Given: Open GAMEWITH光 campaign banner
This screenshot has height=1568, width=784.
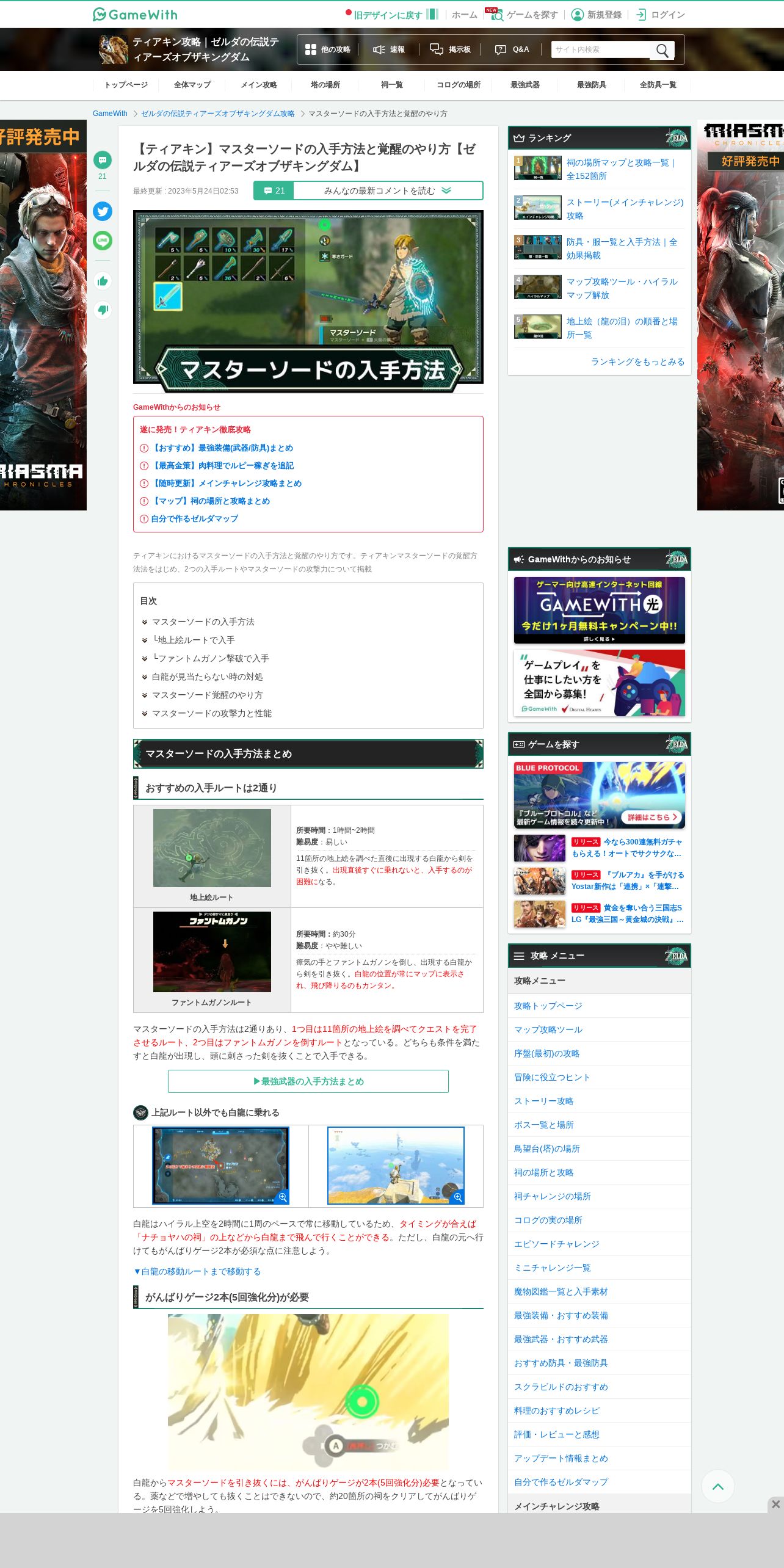Looking at the screenshot, I should [600, 610].
